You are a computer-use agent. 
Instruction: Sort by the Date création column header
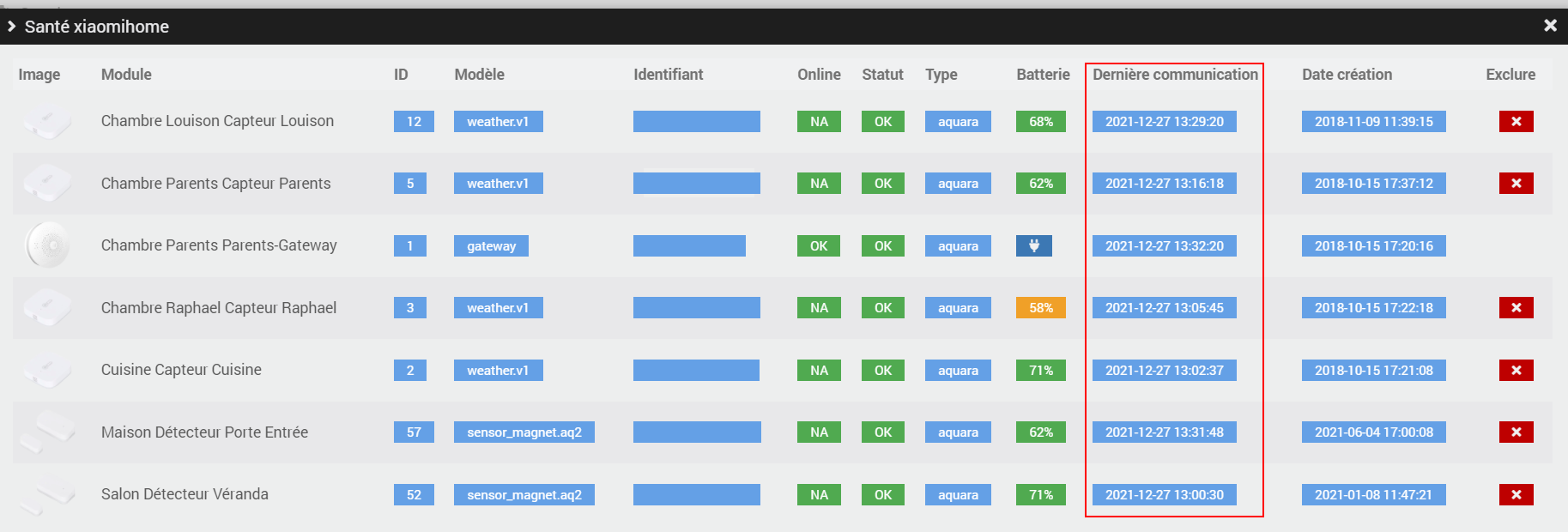(x=1347, y=75)
